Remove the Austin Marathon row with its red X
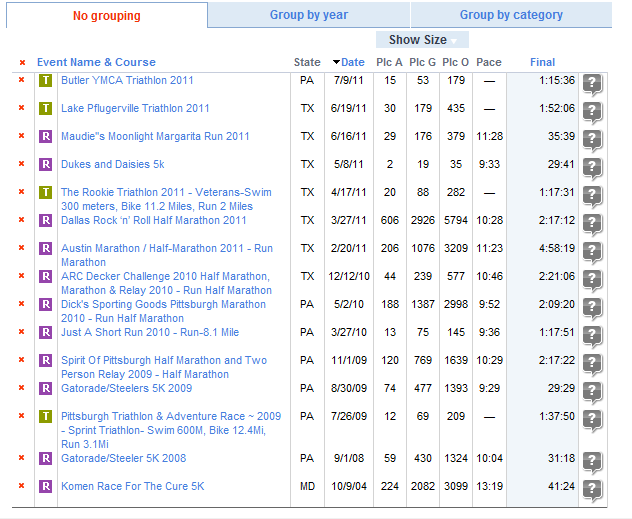The image size is (632, 519). tap(22, 248)
